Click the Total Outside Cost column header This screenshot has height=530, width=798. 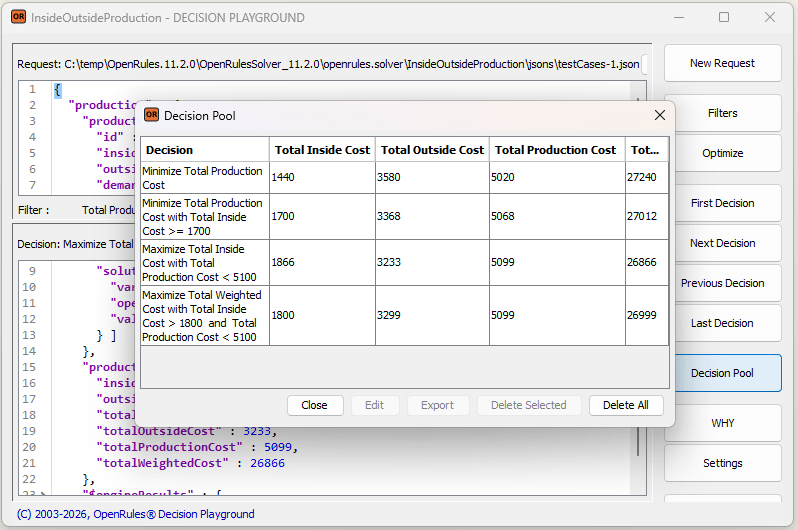[432, 150]
